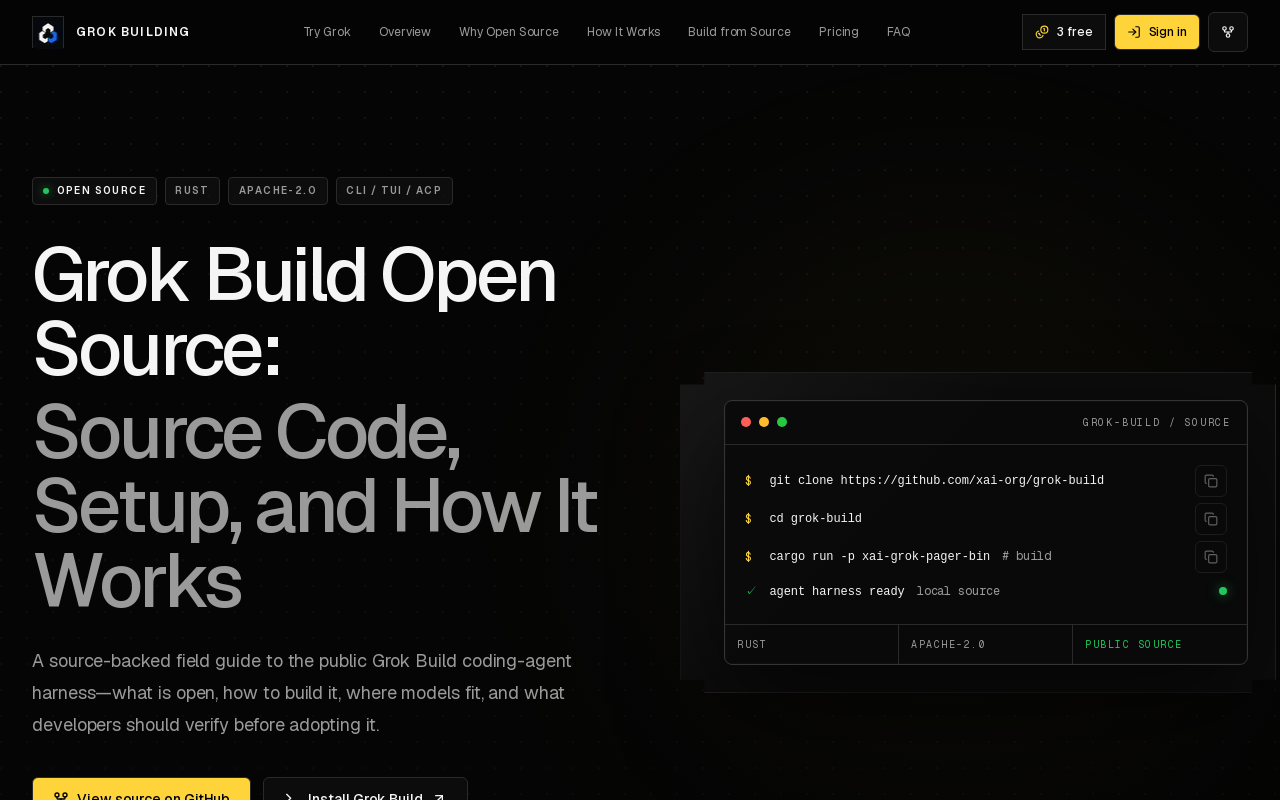Click the login arrow icon in Sign in
The image size is (1280, 800).
(1134, 32)
